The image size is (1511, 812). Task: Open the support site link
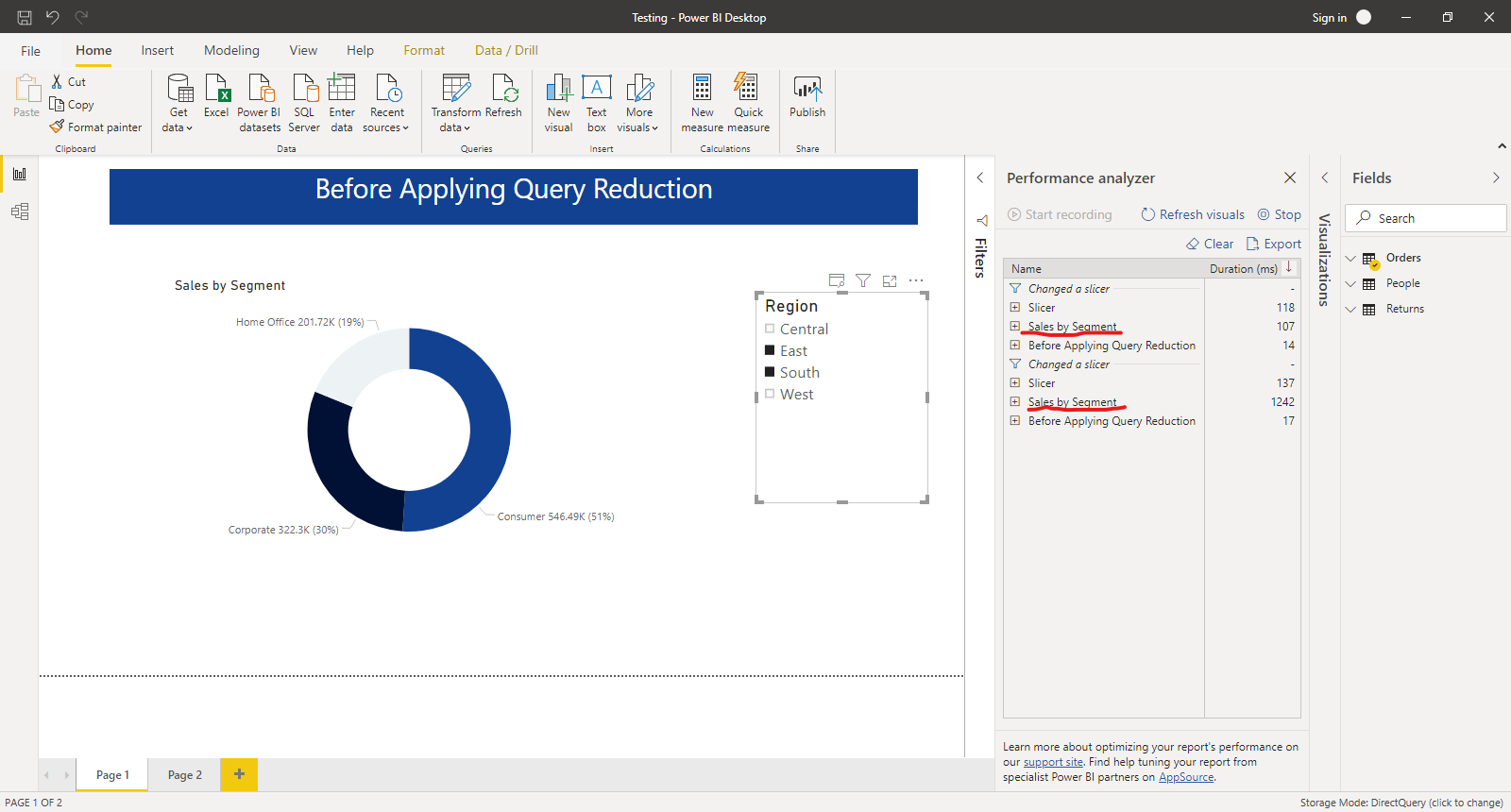(x=1053, y=762)
